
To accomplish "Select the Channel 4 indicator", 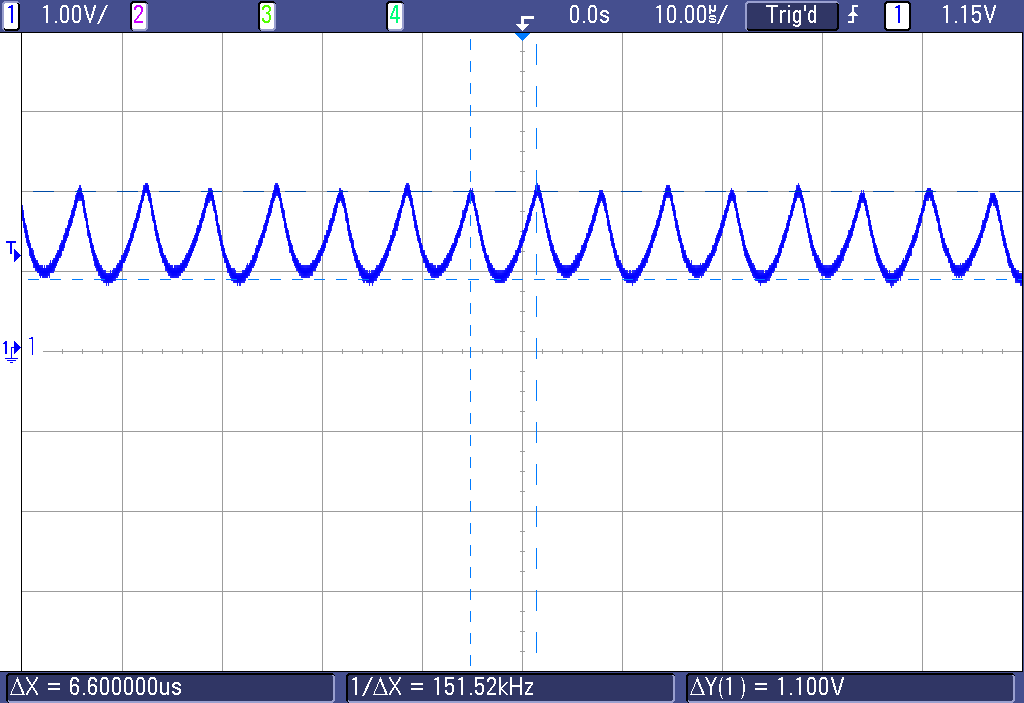I will tap(395, 15).
